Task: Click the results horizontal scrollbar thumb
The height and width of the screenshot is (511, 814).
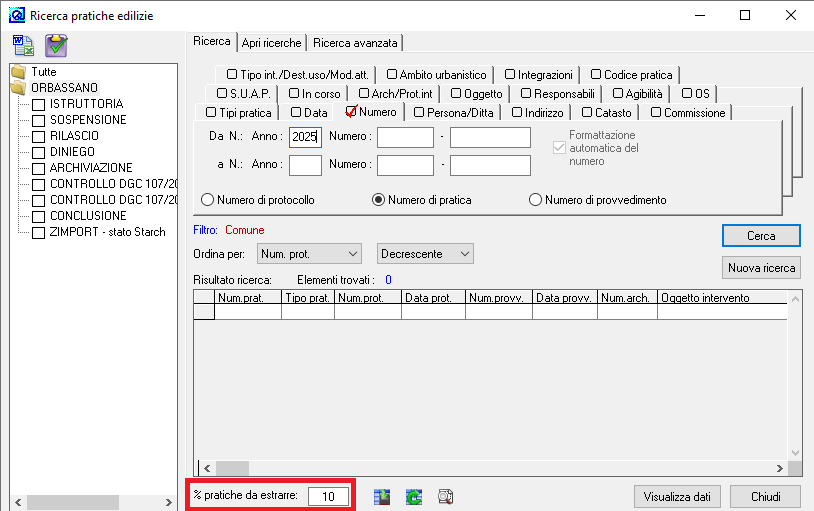Action: (x=232, y=468)
